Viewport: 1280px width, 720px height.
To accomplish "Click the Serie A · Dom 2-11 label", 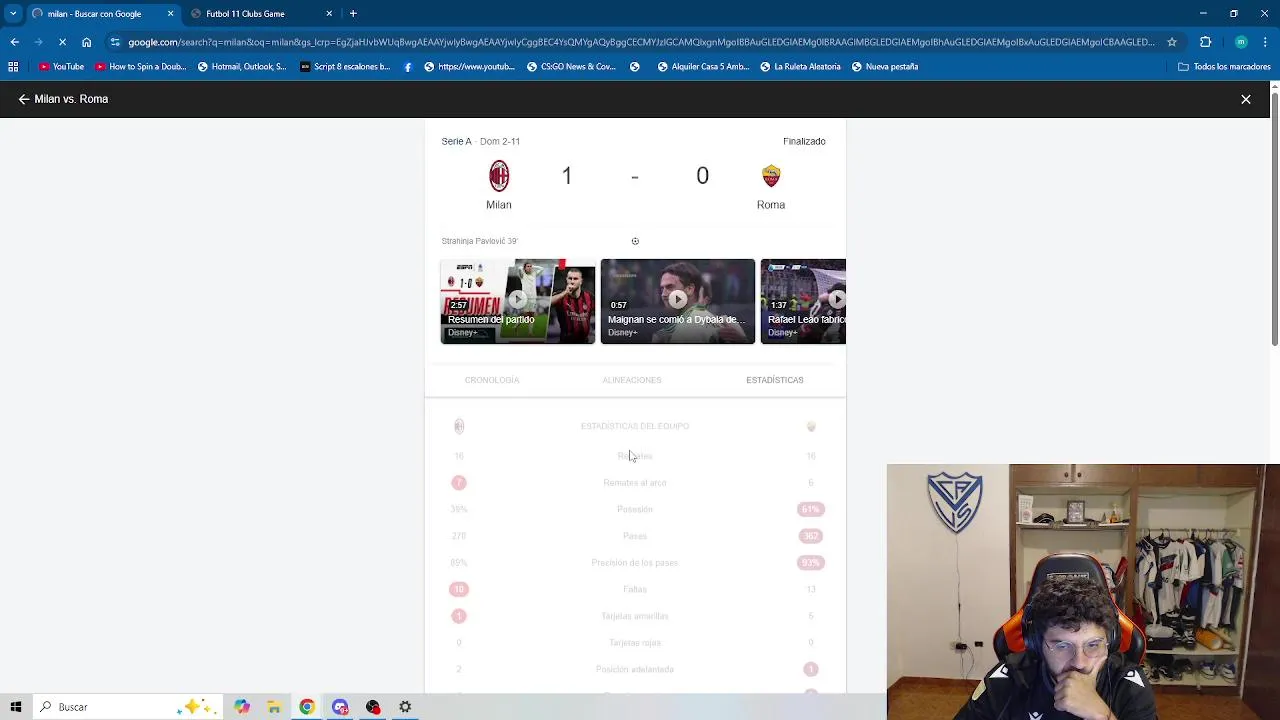I will click(x=481, y=141).
